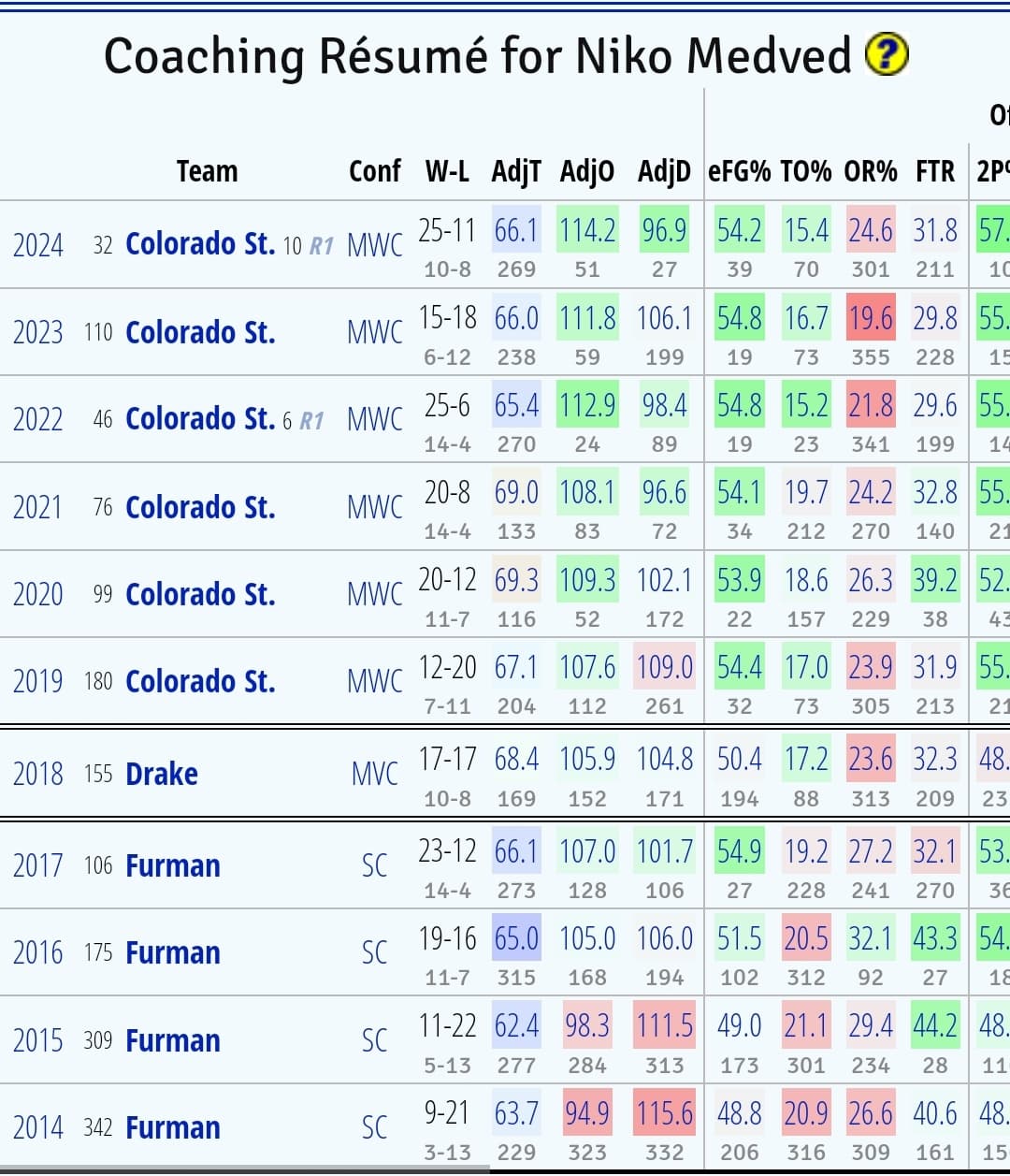Open the 2017 Furman team link
This screenshot has height=1176, width=1010.
(x=173, y=865)
